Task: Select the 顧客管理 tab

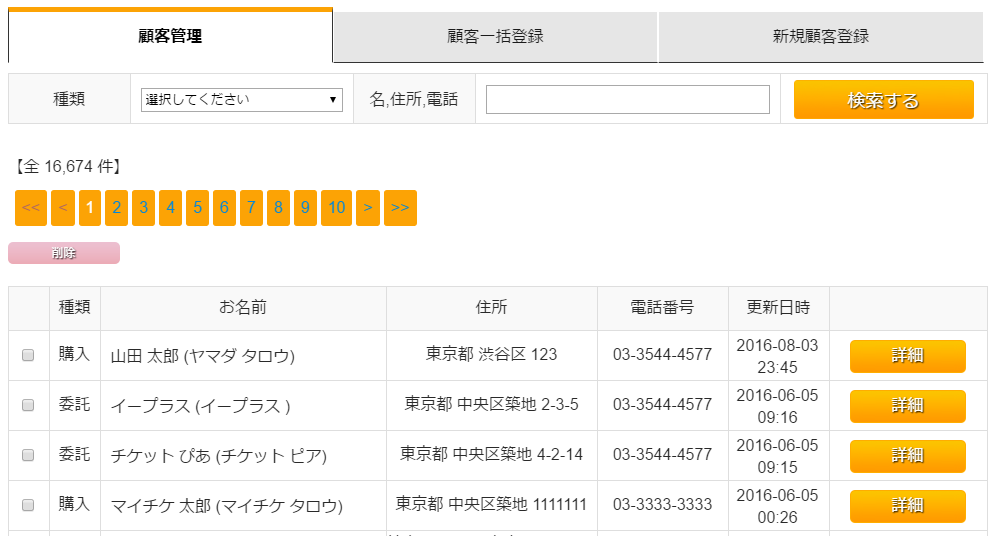Action: click(170, 37)
